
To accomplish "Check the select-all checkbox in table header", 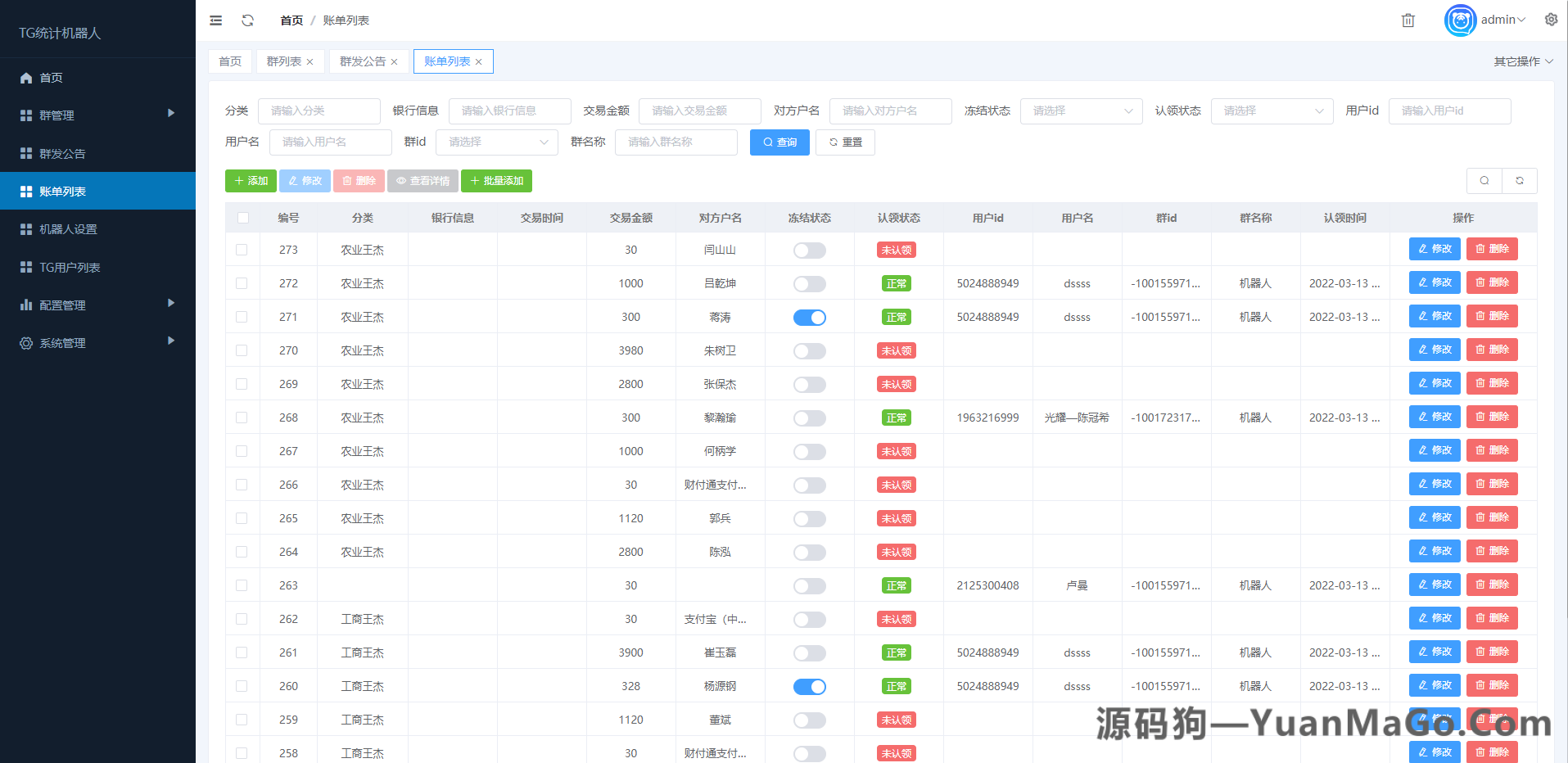I will click(242, 217).
